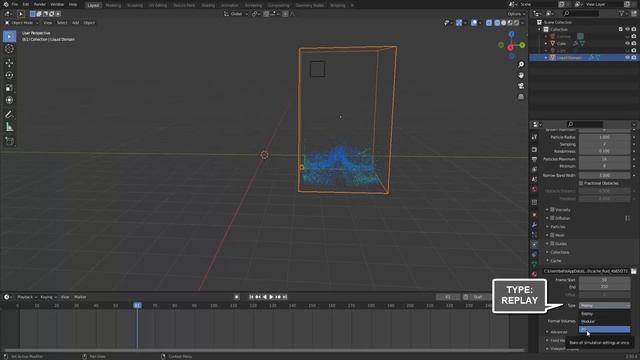Jump to the last frame

[x=285, y=297]
